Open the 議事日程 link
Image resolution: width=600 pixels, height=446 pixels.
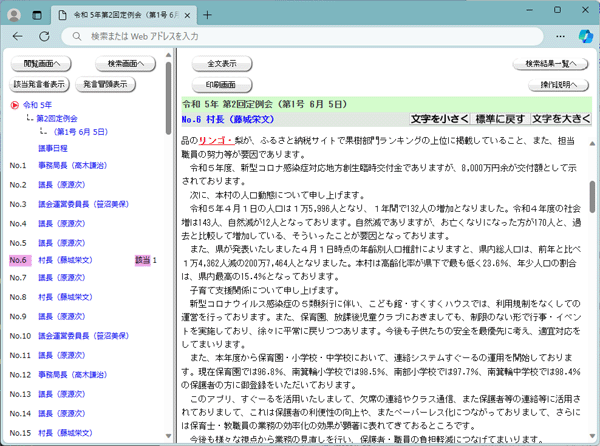tap(53, 148)
